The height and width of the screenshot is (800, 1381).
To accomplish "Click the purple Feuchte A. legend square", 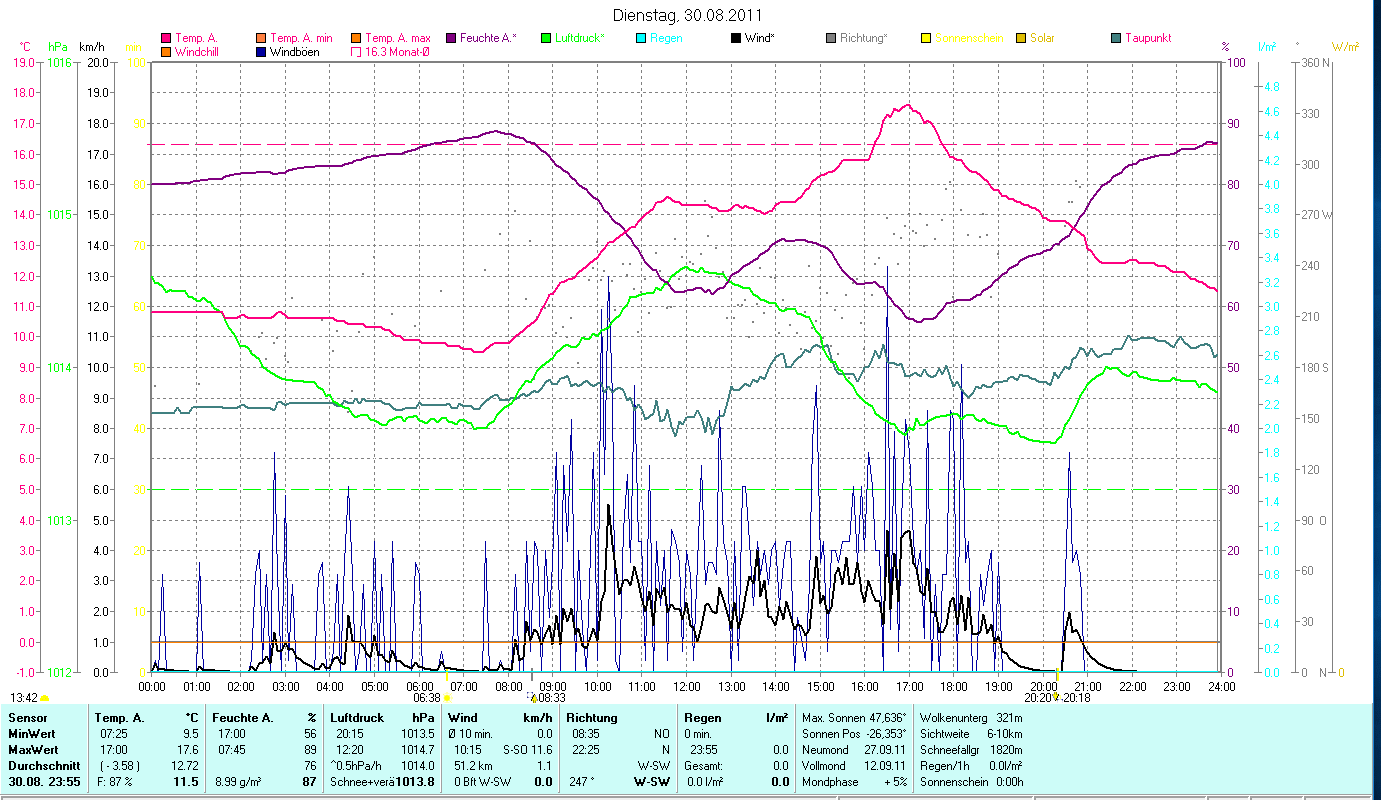I will (451, 38).
